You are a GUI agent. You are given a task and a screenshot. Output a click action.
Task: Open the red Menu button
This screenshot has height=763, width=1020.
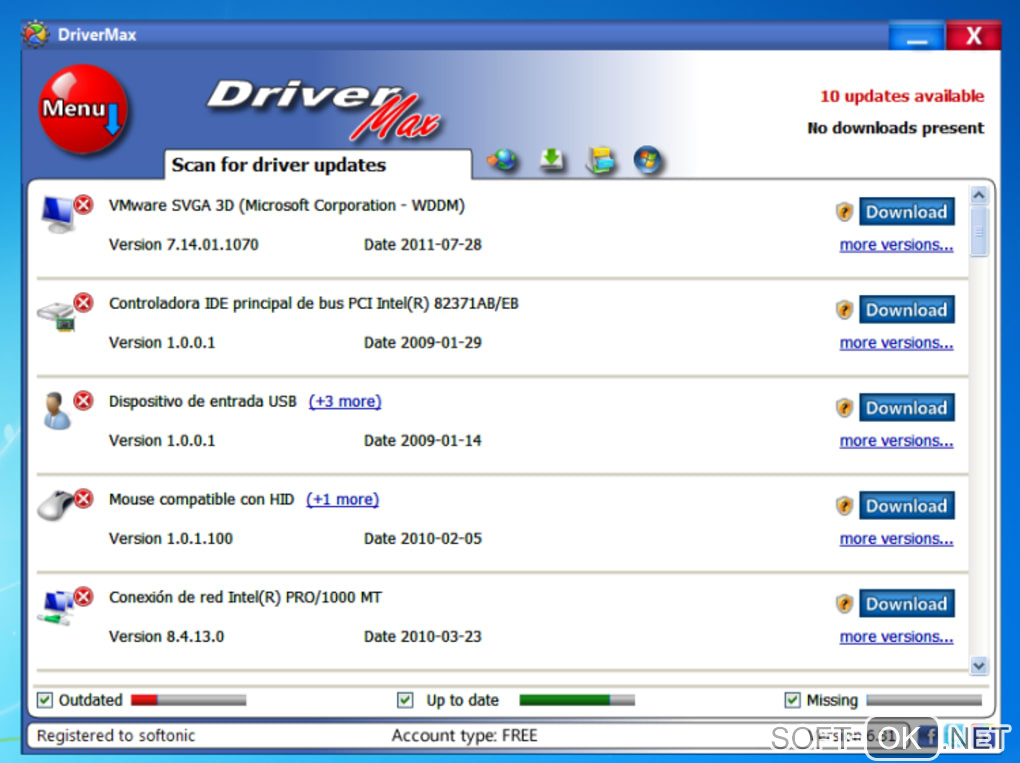83,109
